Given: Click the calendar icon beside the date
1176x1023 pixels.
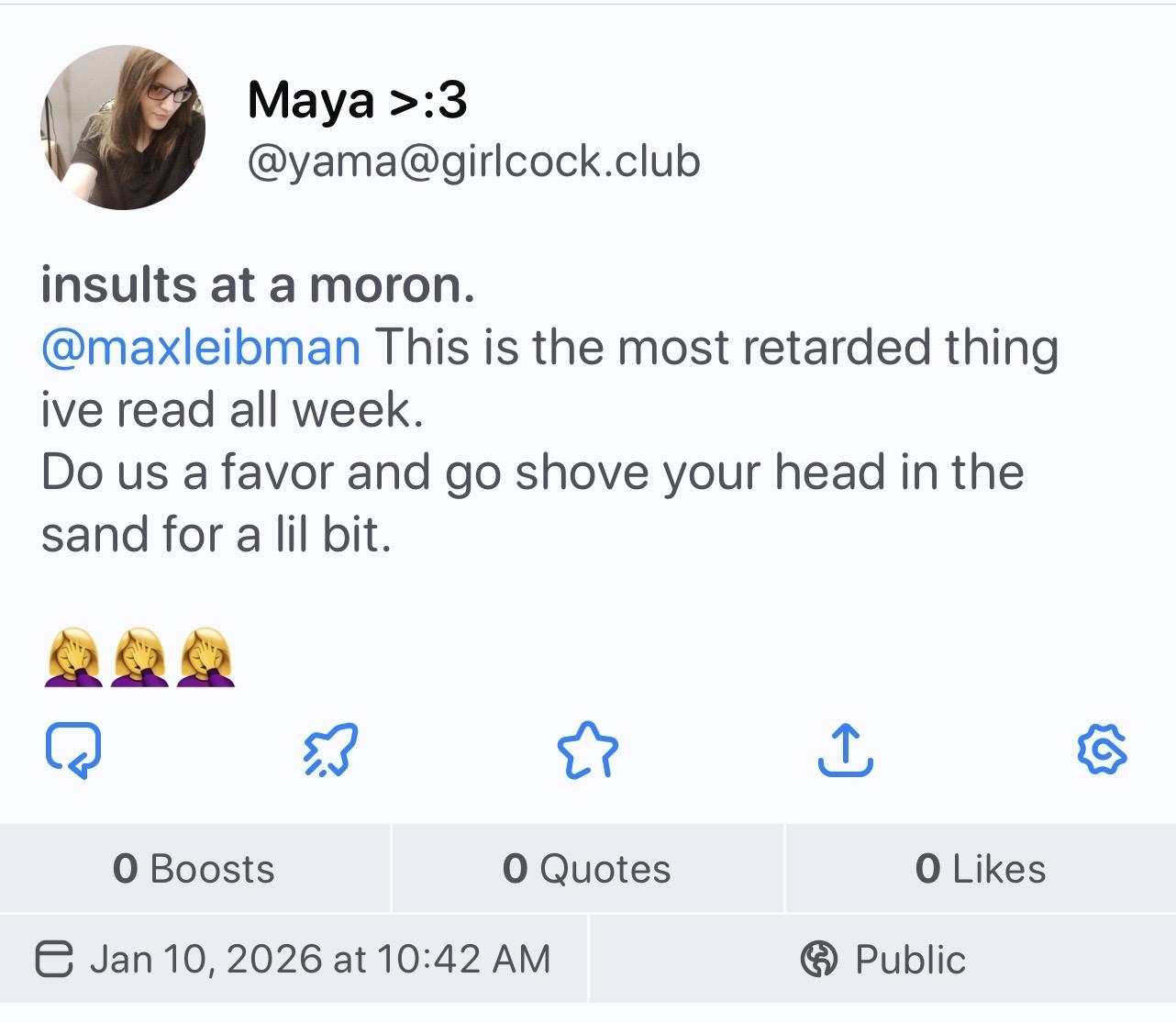Looking at the screenshot, I should 54,960.
